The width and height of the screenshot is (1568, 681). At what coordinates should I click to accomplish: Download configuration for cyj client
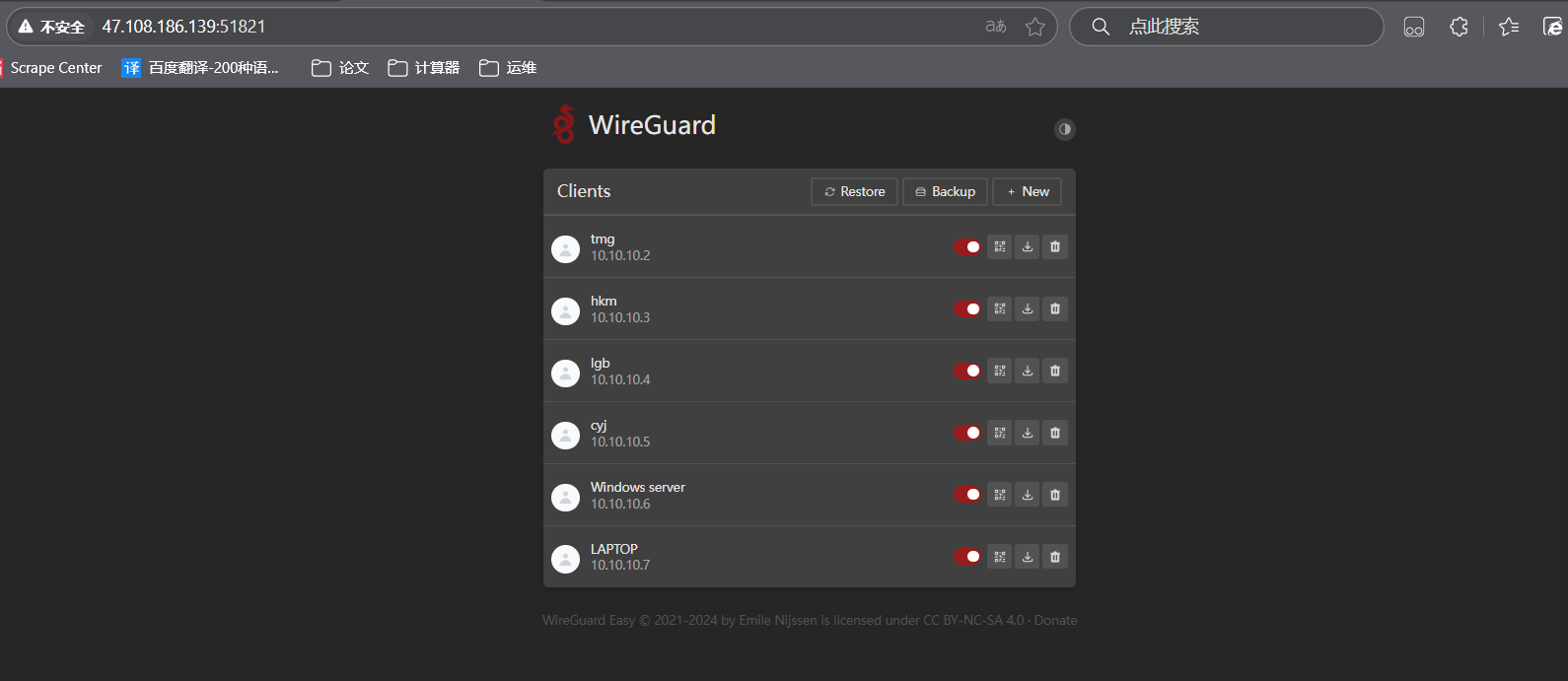[1028, 434]
